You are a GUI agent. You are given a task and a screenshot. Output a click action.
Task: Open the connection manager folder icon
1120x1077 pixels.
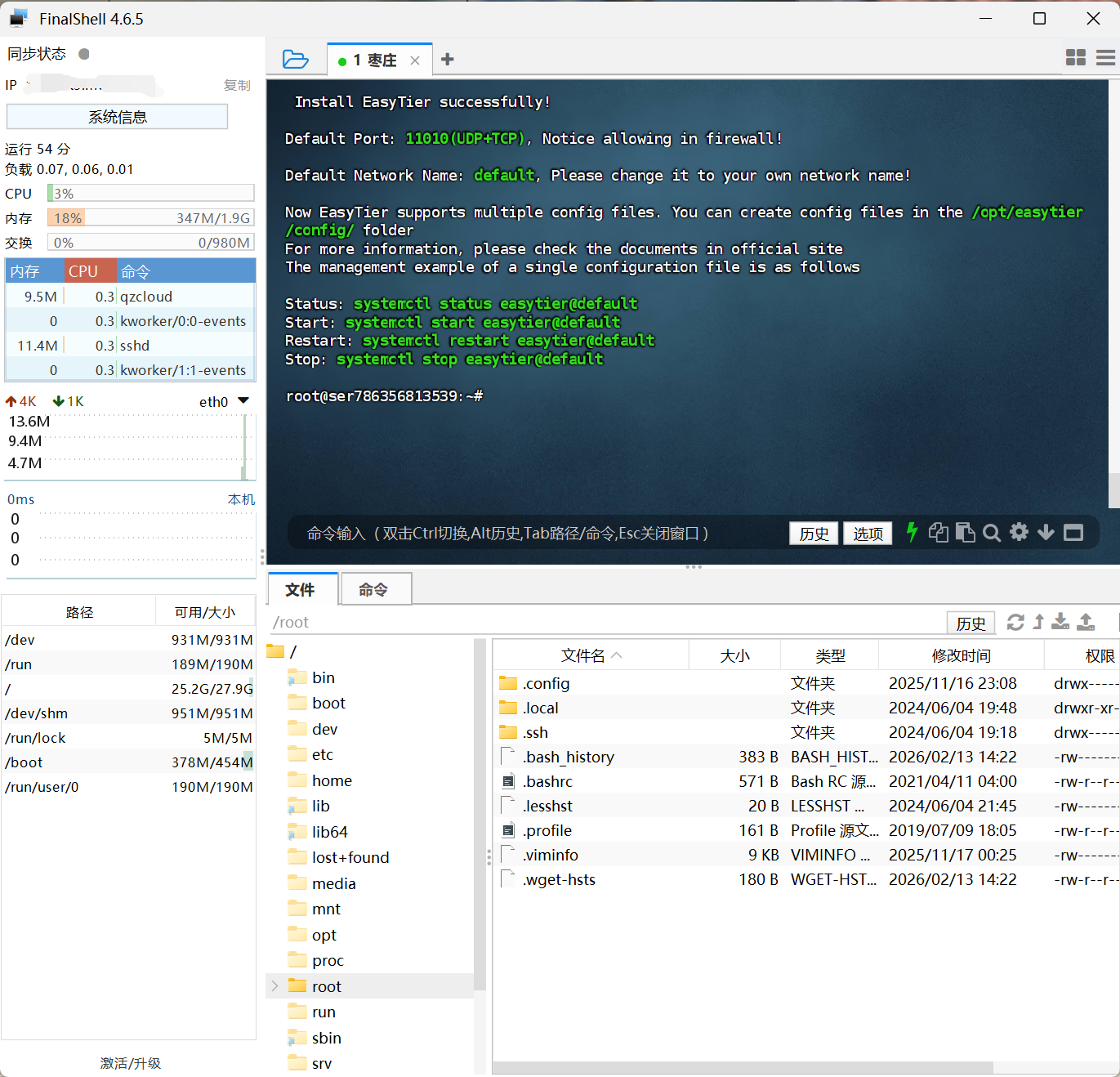click(x=295, y=60)
